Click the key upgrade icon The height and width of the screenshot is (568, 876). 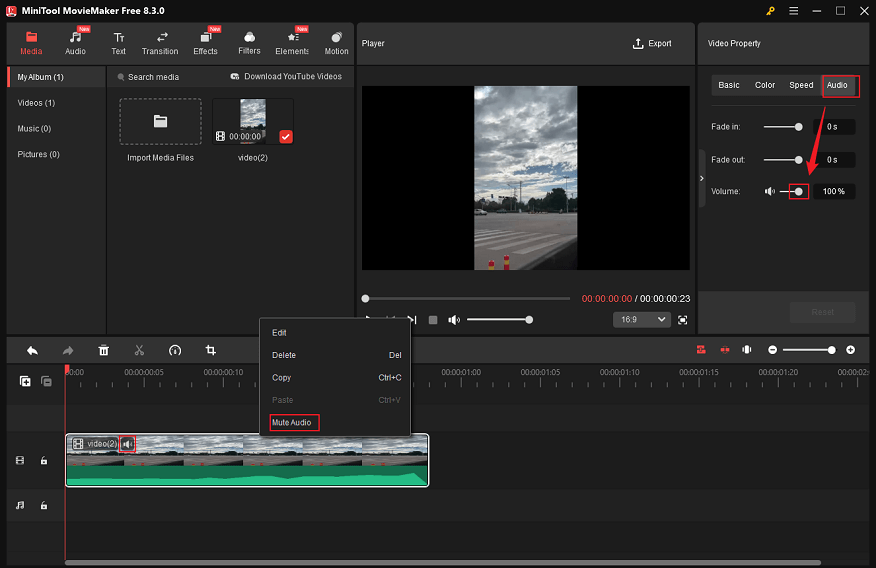pyautogui.click(x=770, y=11)
